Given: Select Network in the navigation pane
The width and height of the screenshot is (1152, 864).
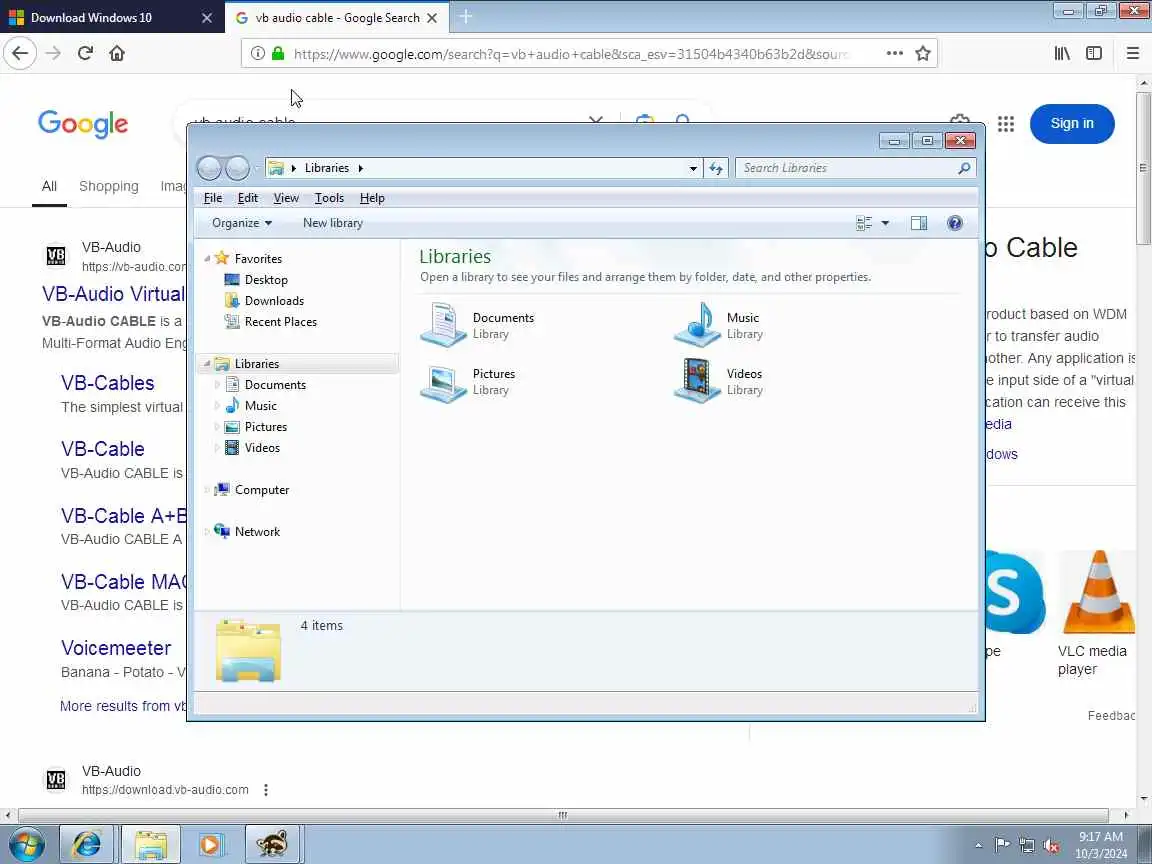Looking at the screenshot, I should tap(257, 532).
